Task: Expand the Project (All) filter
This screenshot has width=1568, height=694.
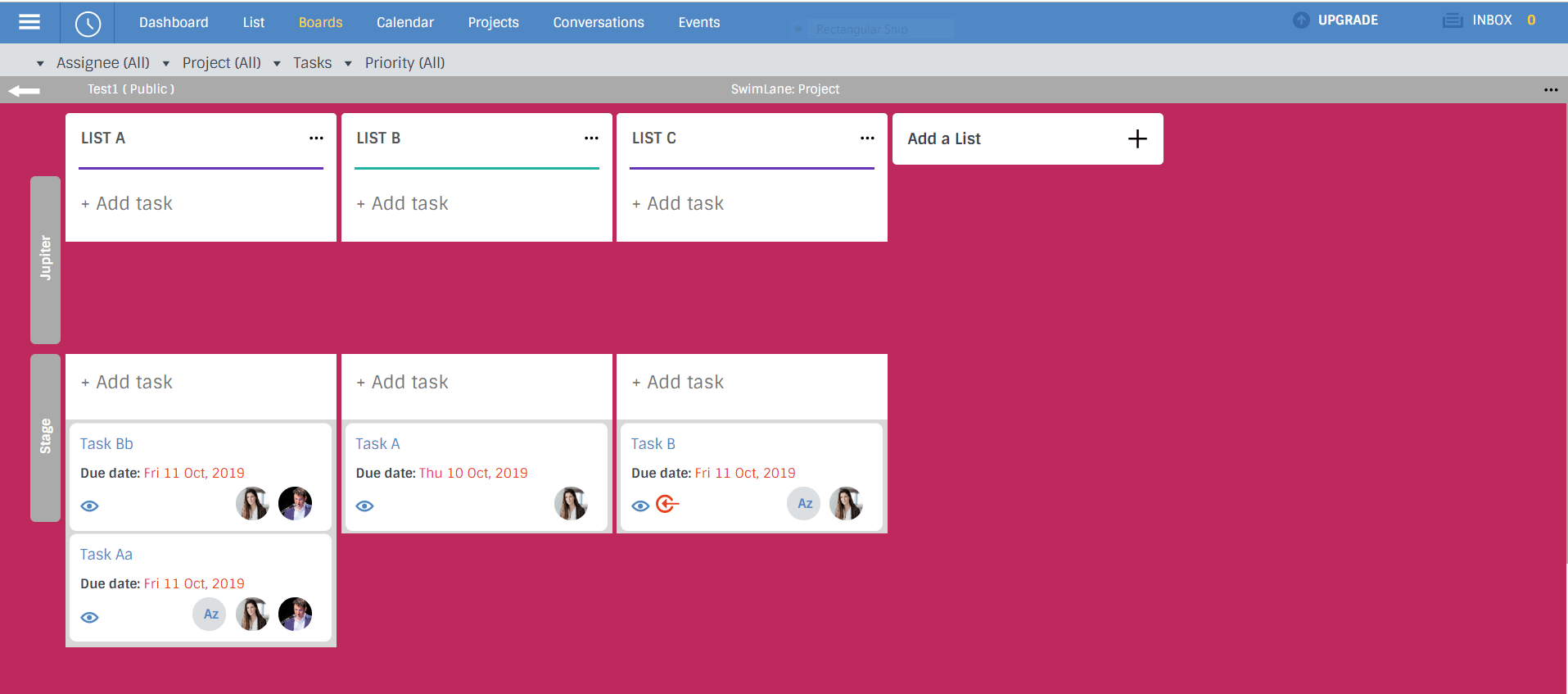Action: (x=213, y=63)
